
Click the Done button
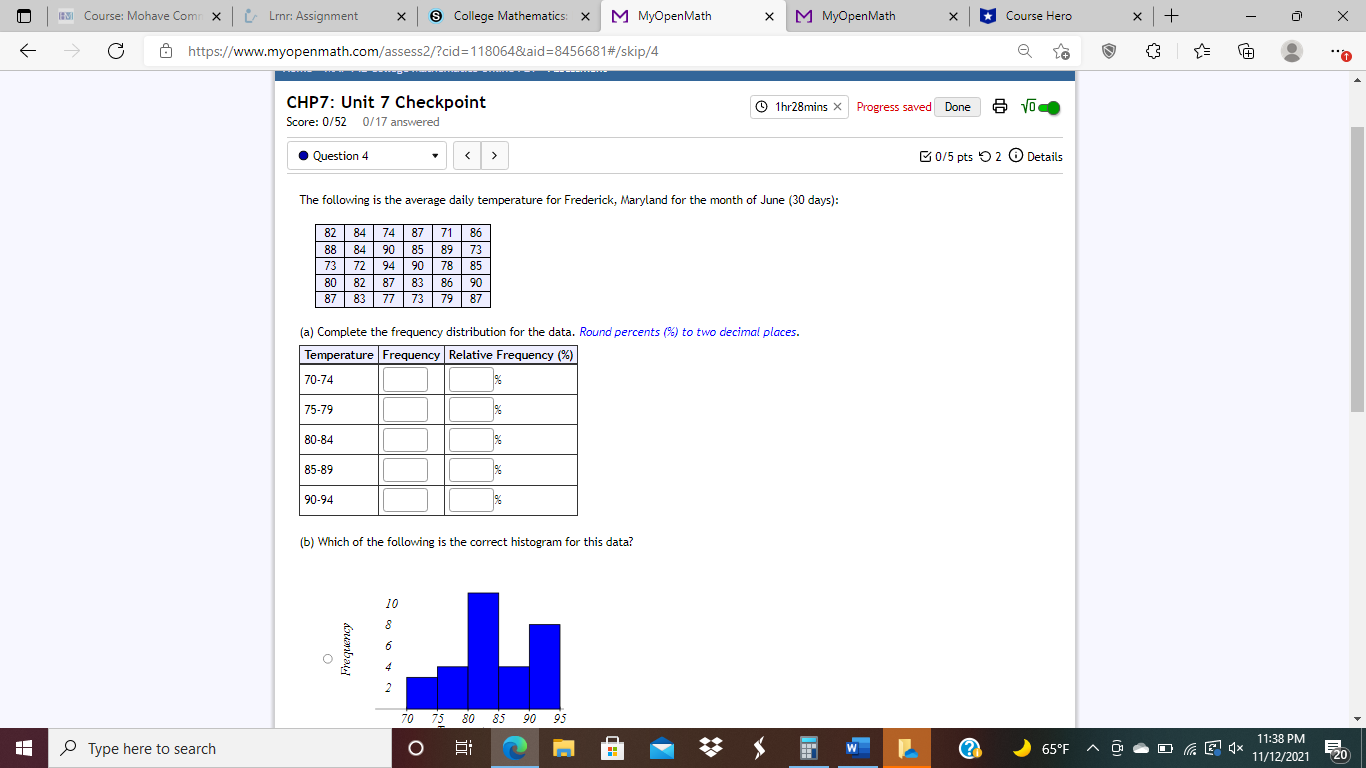point(956,106)
